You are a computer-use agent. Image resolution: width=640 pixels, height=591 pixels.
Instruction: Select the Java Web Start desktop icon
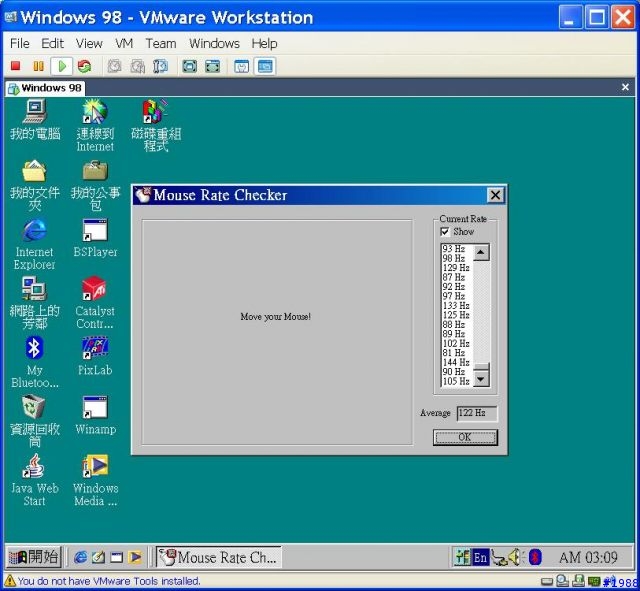(x=34, y=480)
